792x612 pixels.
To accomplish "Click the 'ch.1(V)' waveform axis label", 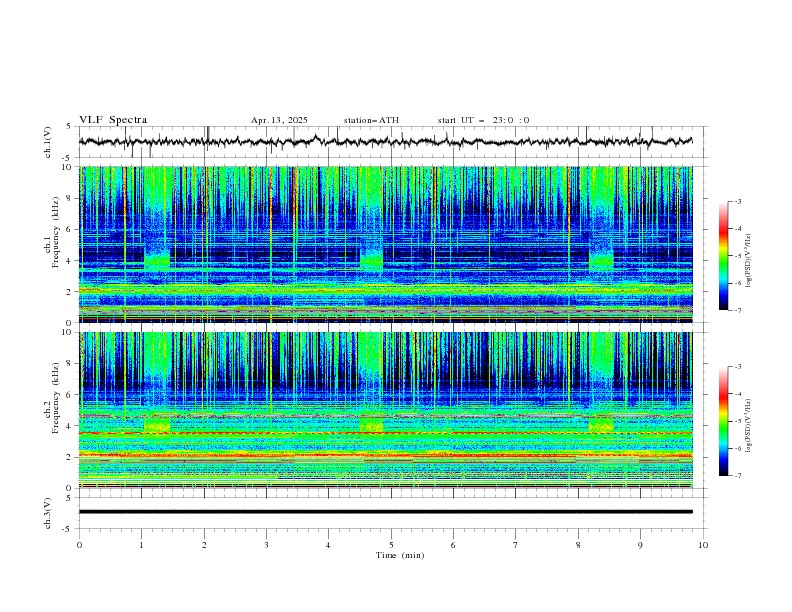I will 48,142.
